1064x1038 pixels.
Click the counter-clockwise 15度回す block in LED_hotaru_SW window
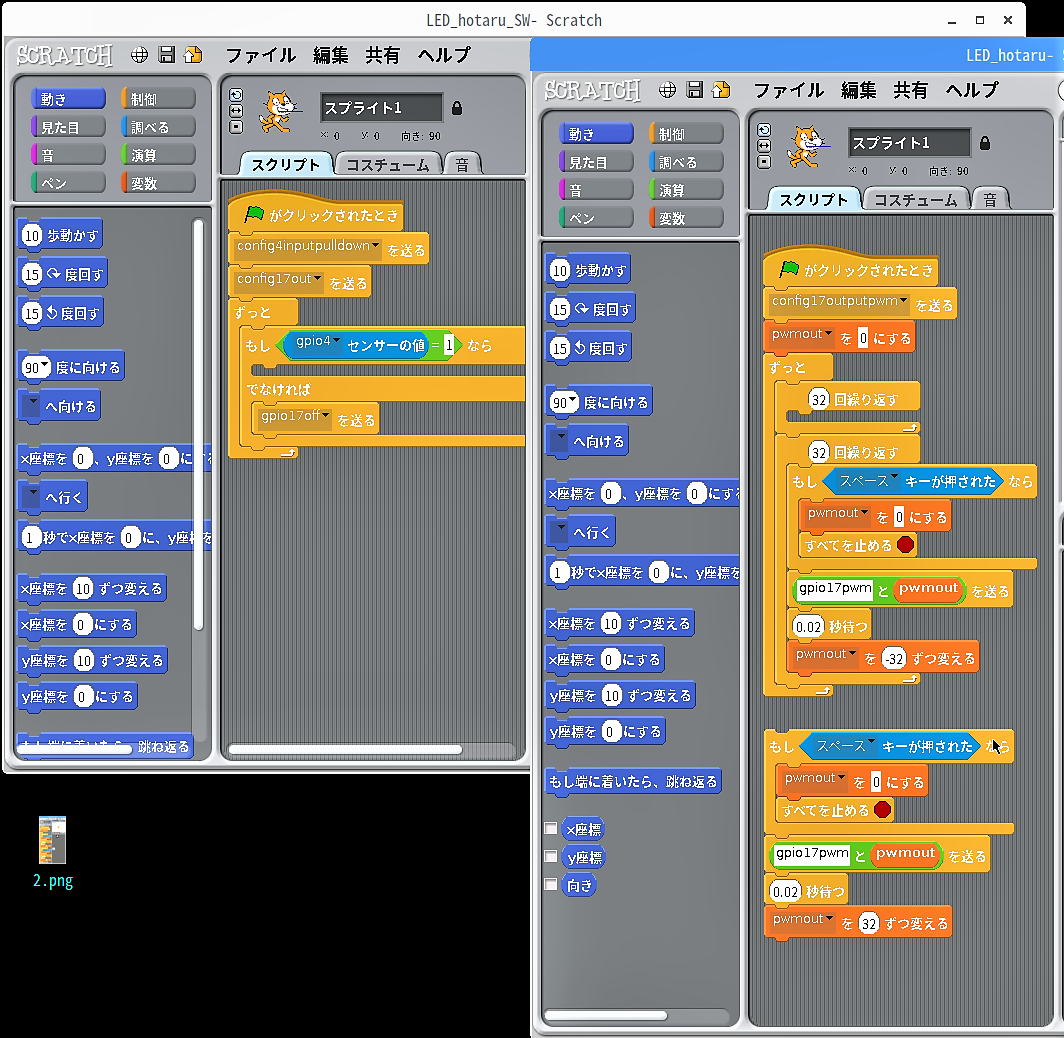click(x=61, y=313)
